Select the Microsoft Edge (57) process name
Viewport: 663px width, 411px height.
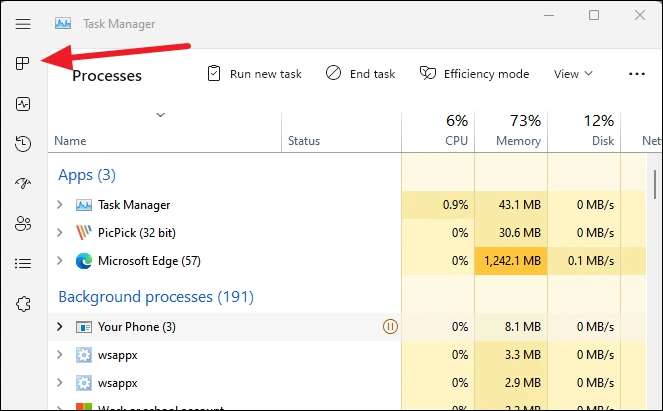click(x=149, y=261)
